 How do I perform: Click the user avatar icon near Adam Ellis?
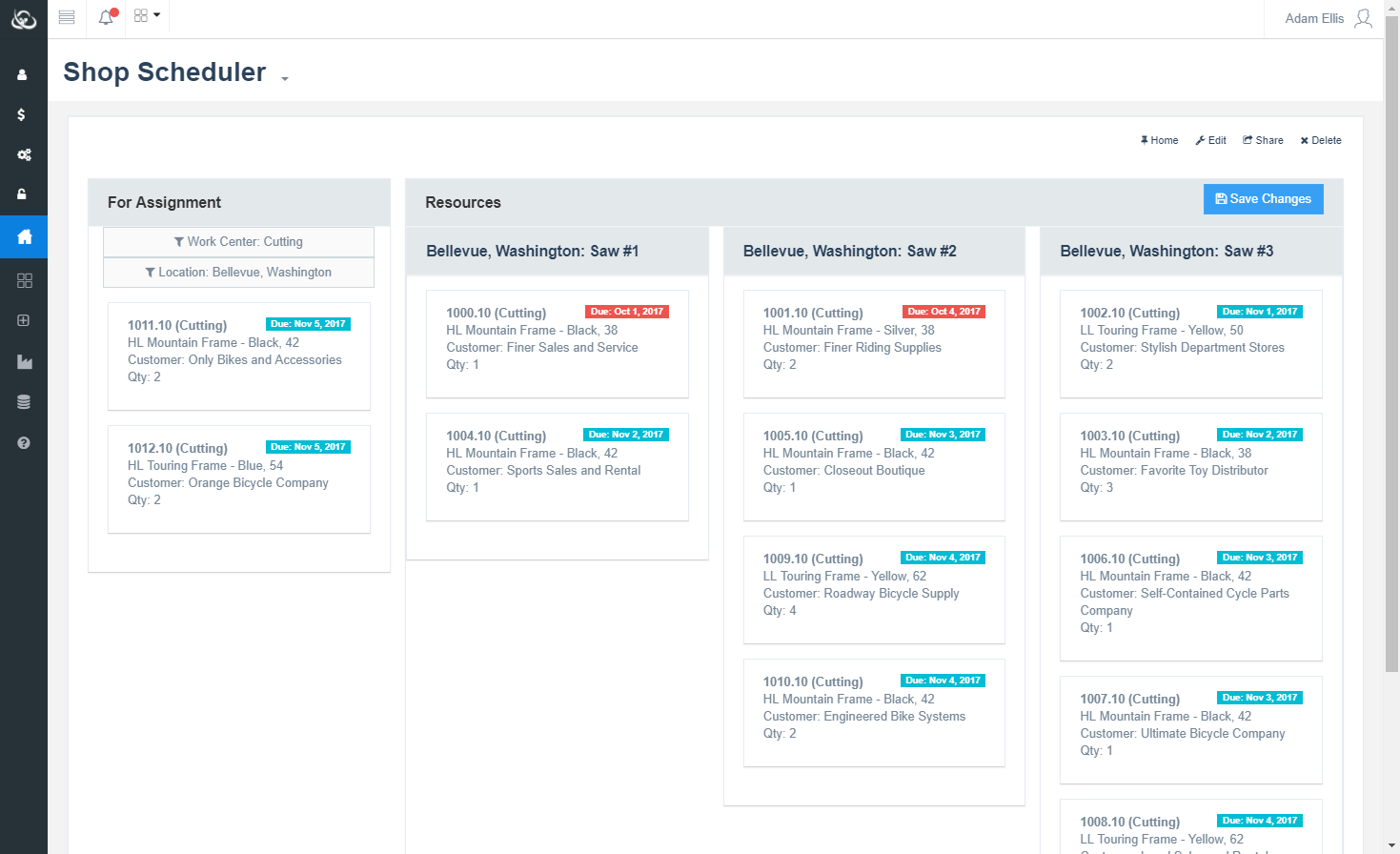pyautogui.click(x=1364, y=18)
